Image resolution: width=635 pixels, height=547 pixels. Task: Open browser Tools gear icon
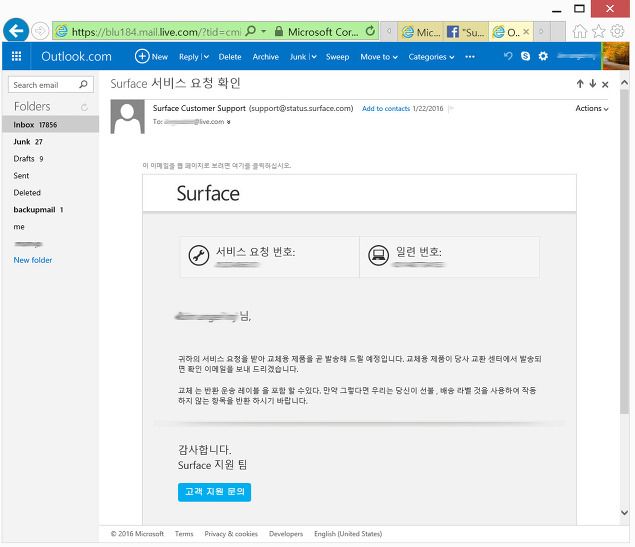[x=617, y=31]
